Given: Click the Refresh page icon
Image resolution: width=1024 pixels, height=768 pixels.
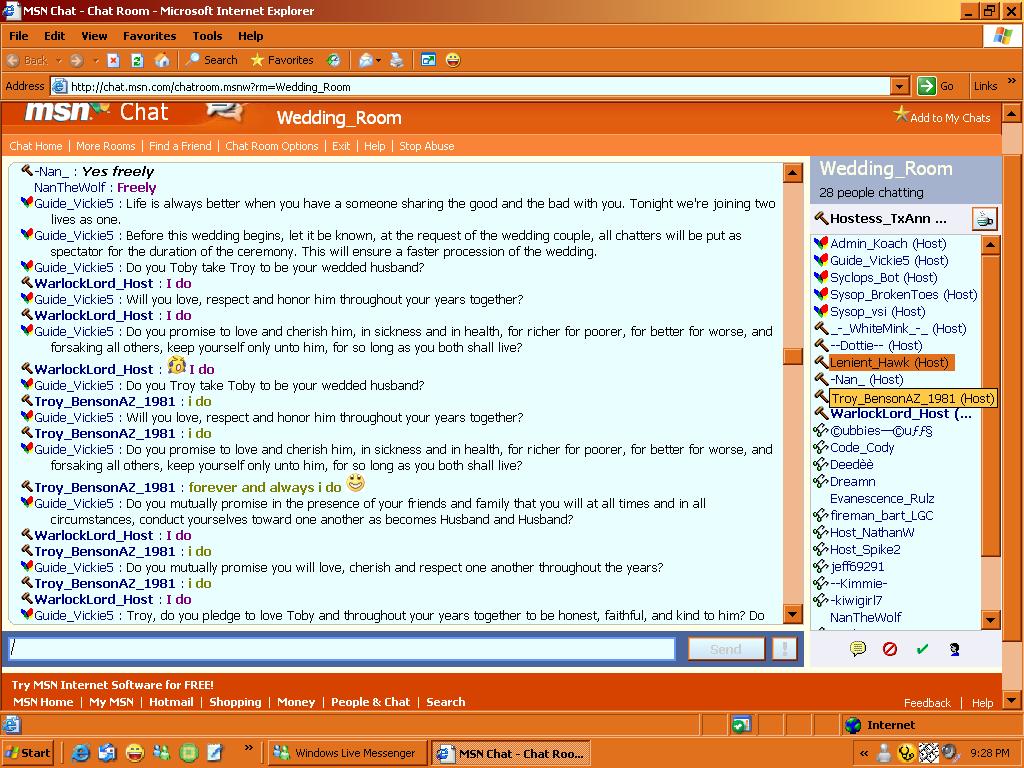Looking at the screenshot, I should [137, 60].
